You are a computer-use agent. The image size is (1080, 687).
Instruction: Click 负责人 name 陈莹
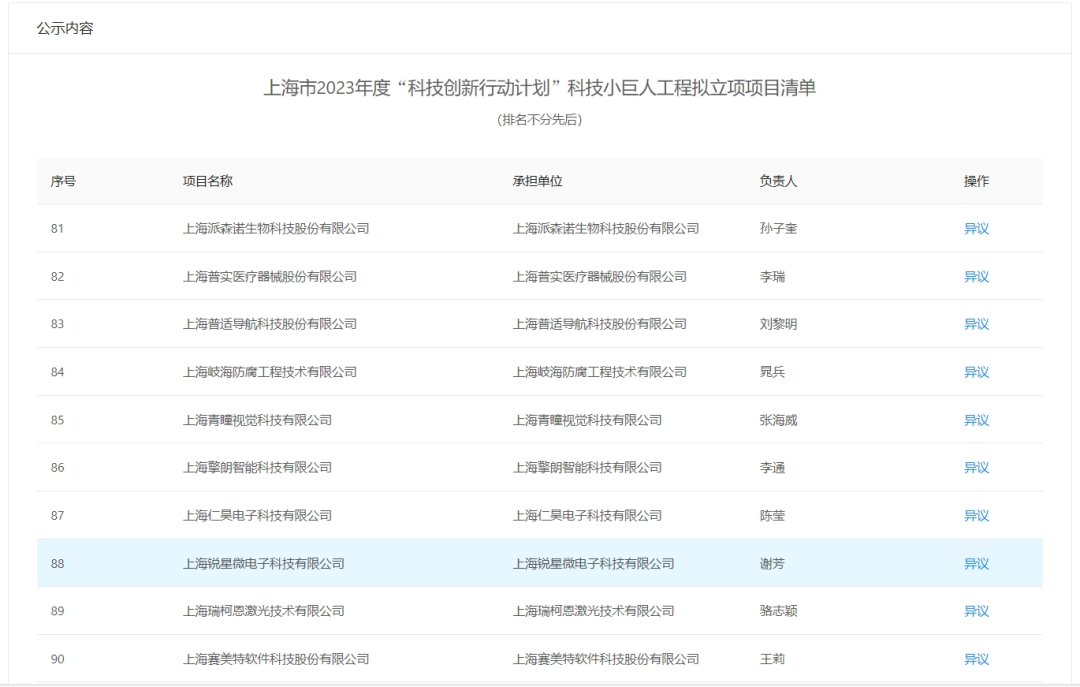[x=772, y=516]
